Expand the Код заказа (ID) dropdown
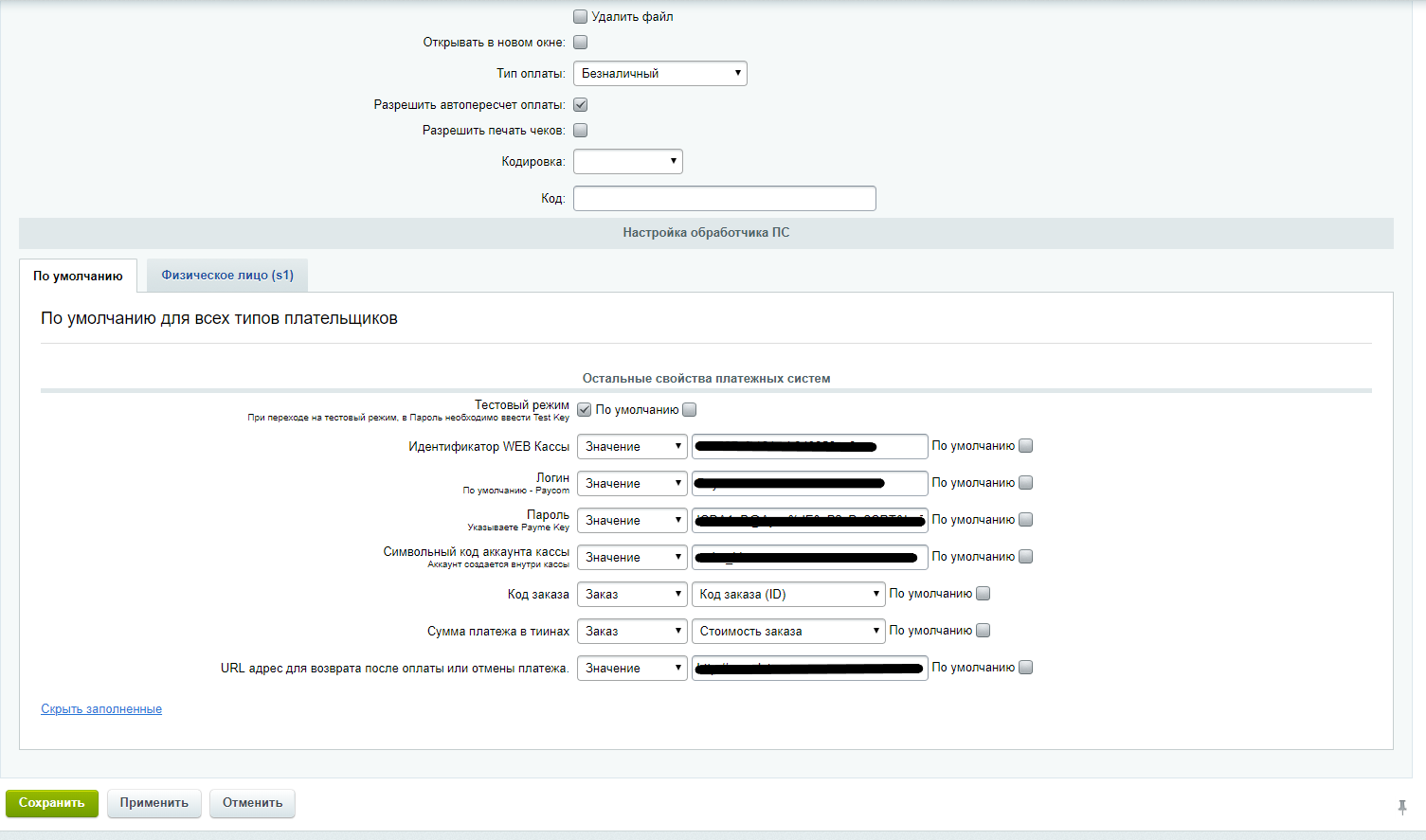 (x=788, y=594)
